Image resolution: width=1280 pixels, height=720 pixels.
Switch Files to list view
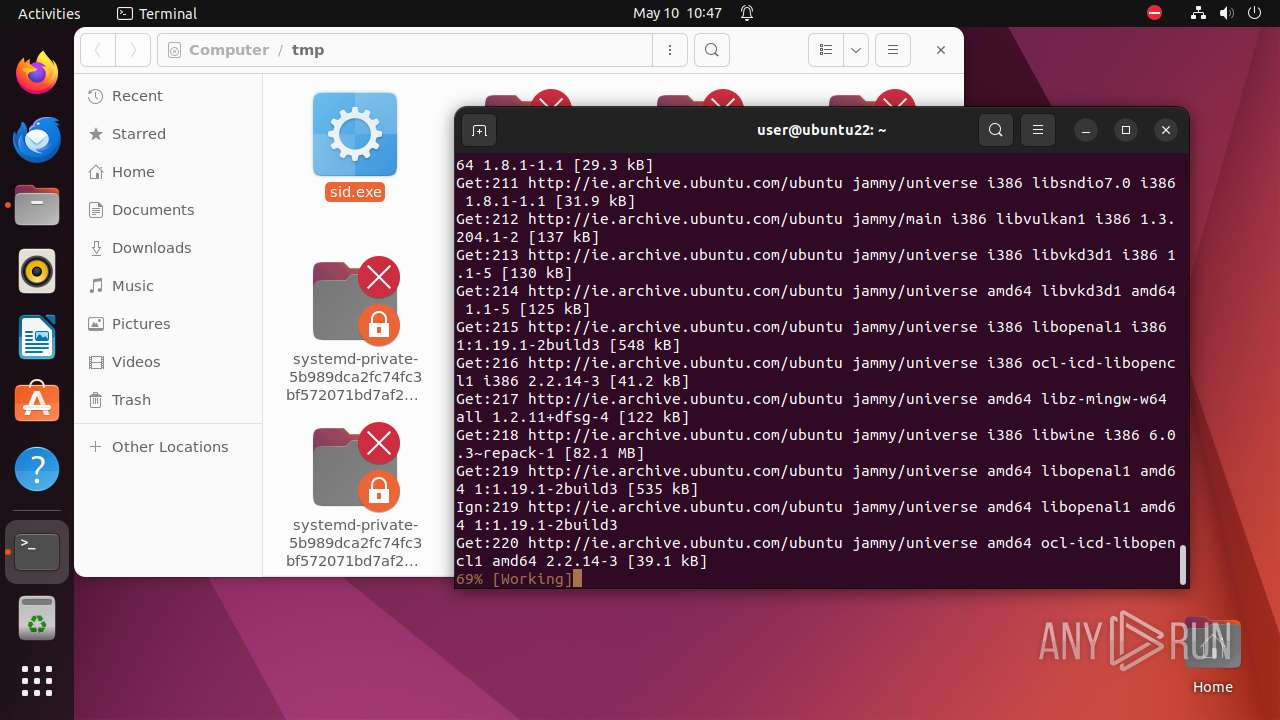point(826,50)
